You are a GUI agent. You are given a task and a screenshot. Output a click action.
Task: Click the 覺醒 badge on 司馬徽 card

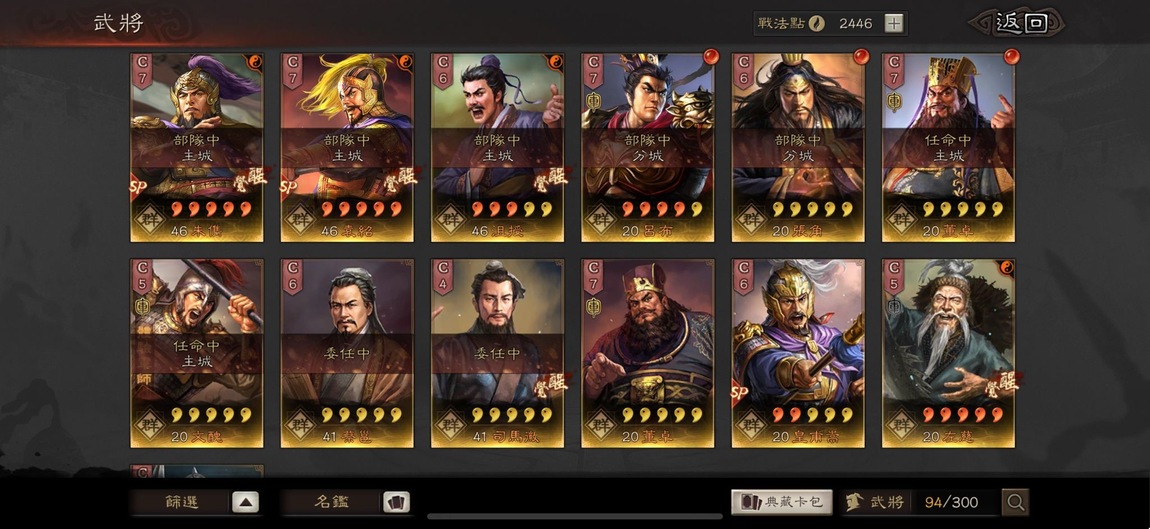click(549, 384)
